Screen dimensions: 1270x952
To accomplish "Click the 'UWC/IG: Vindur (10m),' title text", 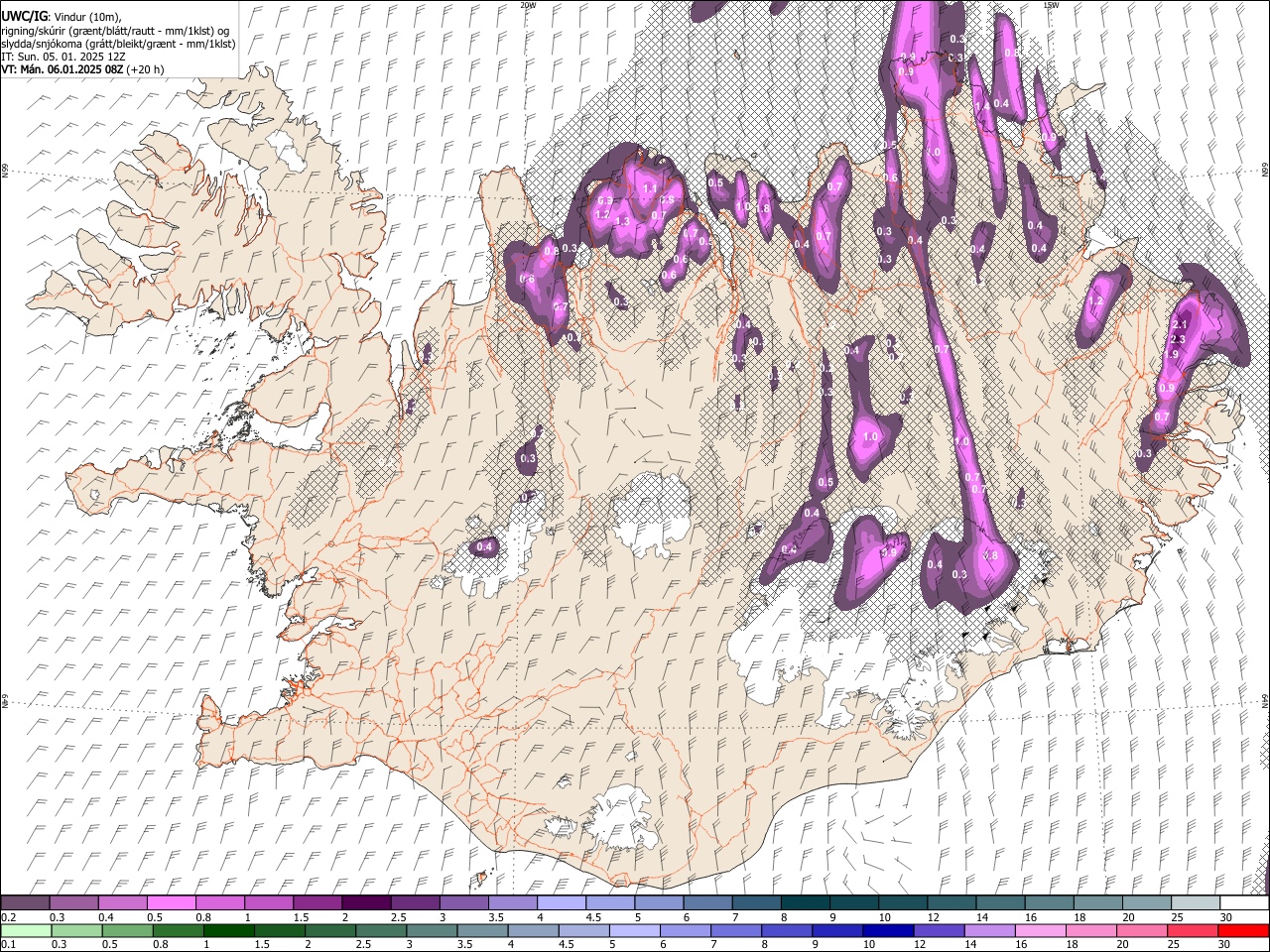I will point(62,17).
